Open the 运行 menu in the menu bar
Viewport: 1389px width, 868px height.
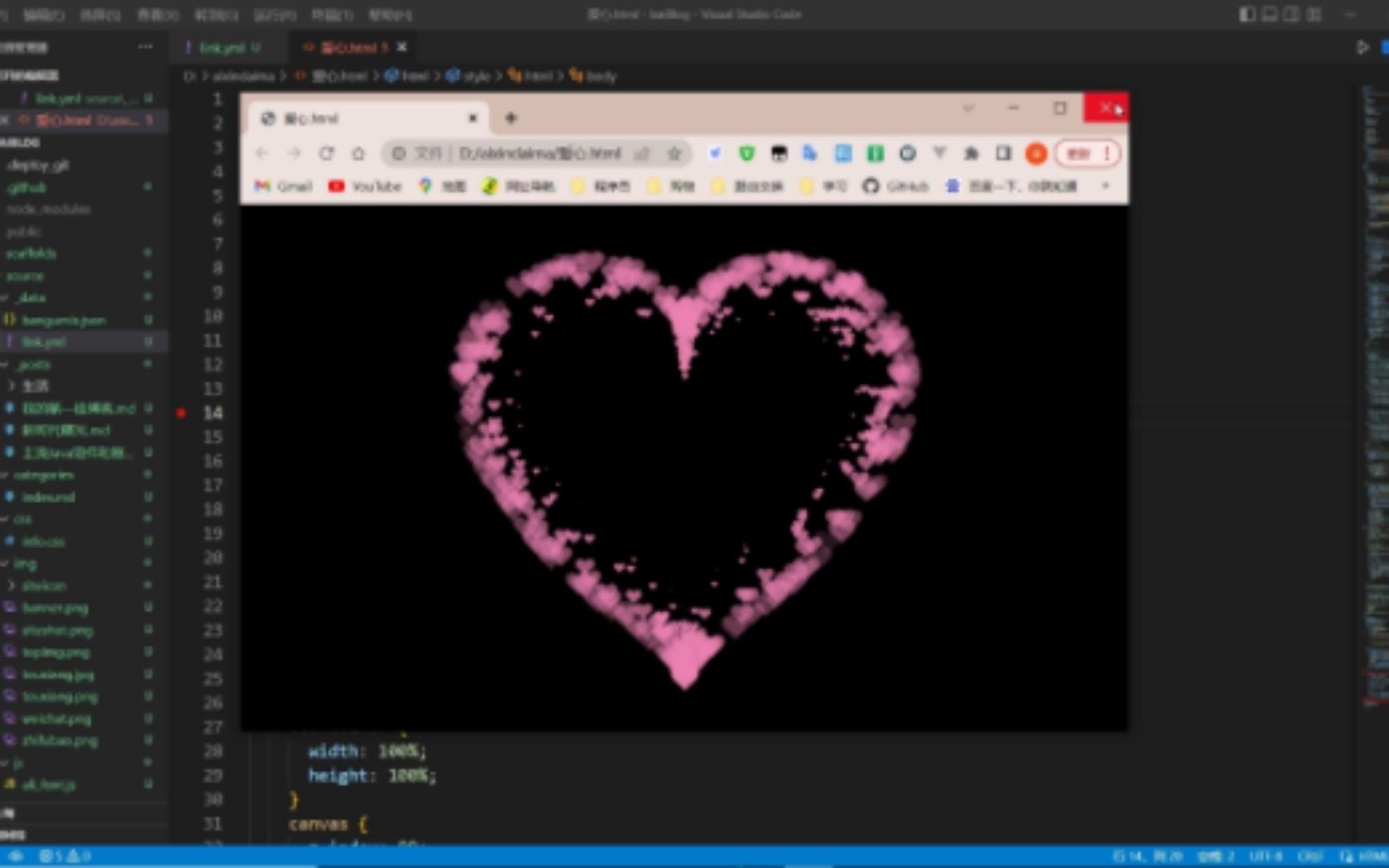[277, 14]
